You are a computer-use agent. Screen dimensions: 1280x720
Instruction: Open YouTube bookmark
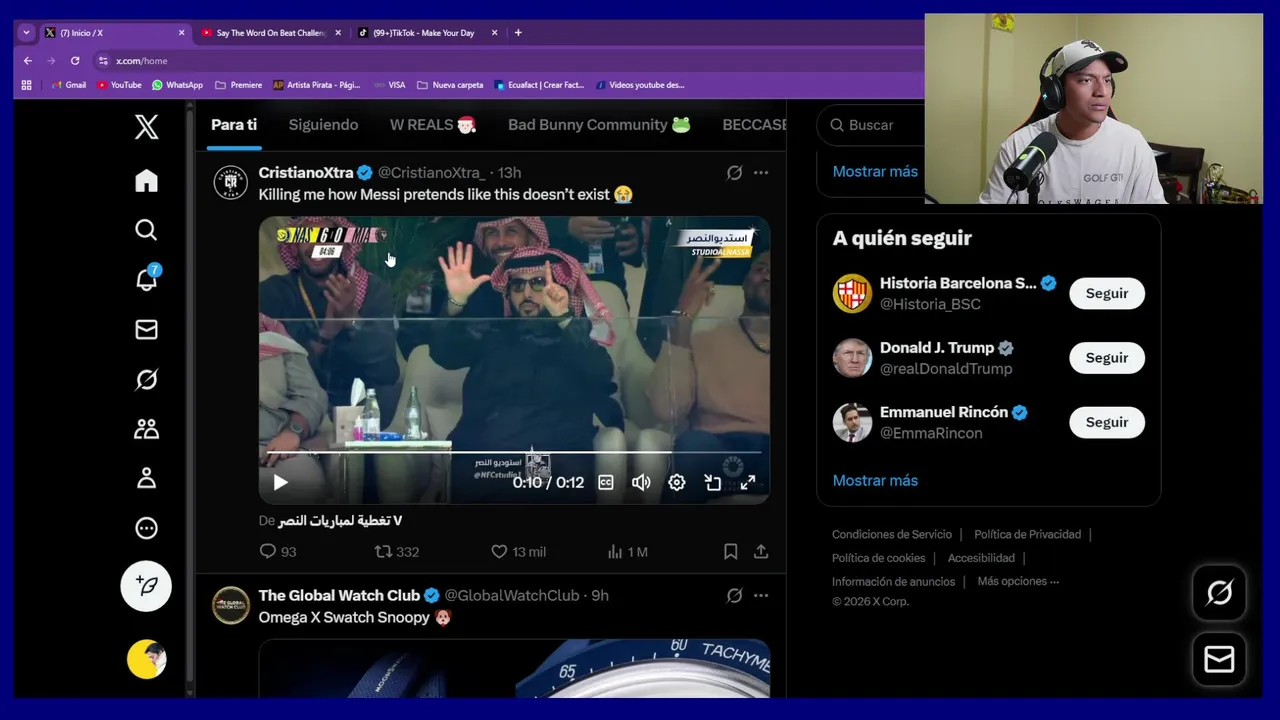pyautogui.click(x=119, y=85)
